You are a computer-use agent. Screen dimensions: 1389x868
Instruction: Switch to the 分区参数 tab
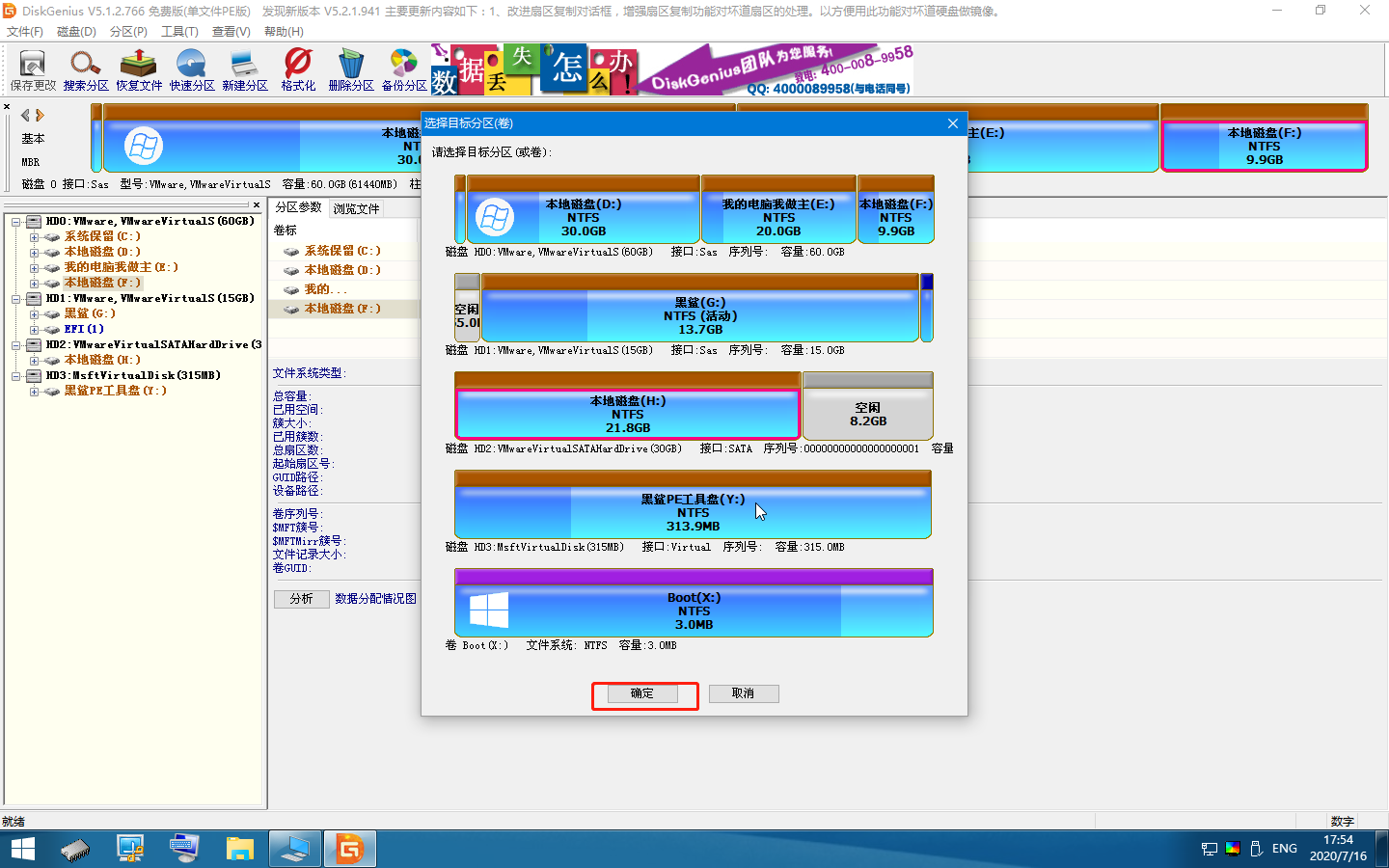[x=298, y=207]
